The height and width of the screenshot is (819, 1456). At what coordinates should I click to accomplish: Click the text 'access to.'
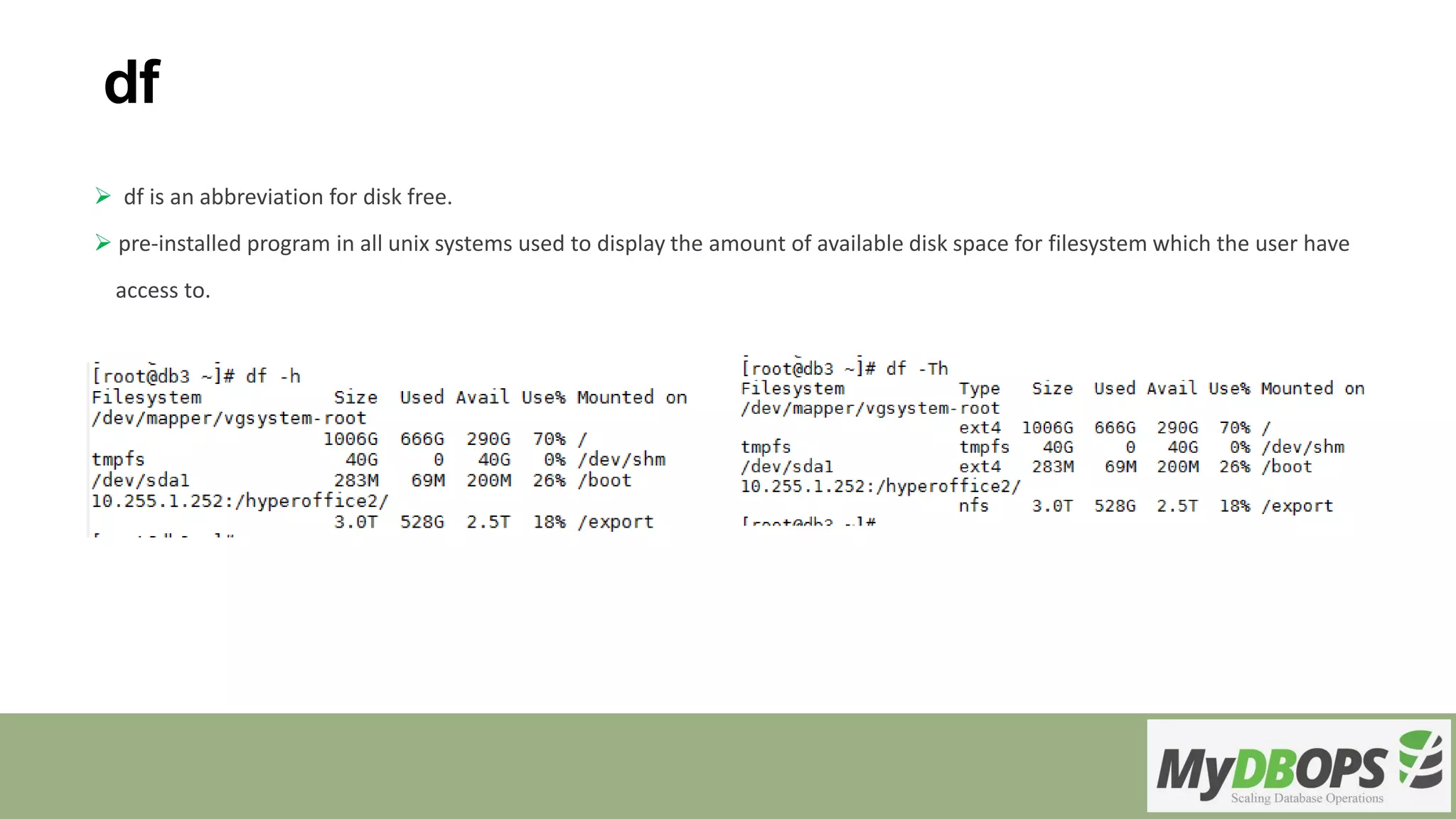coord(163,291)
